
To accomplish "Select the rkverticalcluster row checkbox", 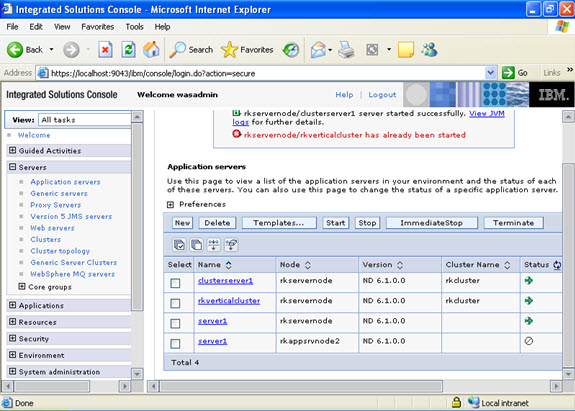I will tap(175, 303).
